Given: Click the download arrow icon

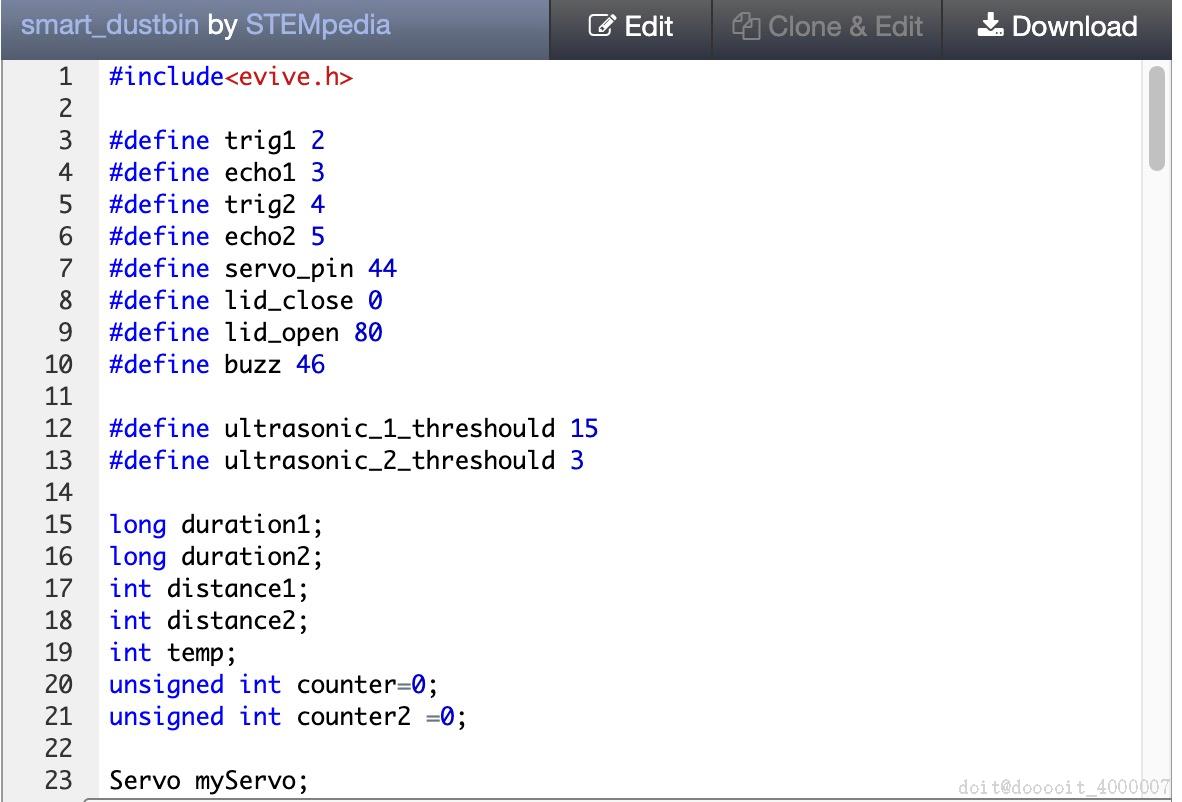Looking at the screenshot, I should 991,25.
